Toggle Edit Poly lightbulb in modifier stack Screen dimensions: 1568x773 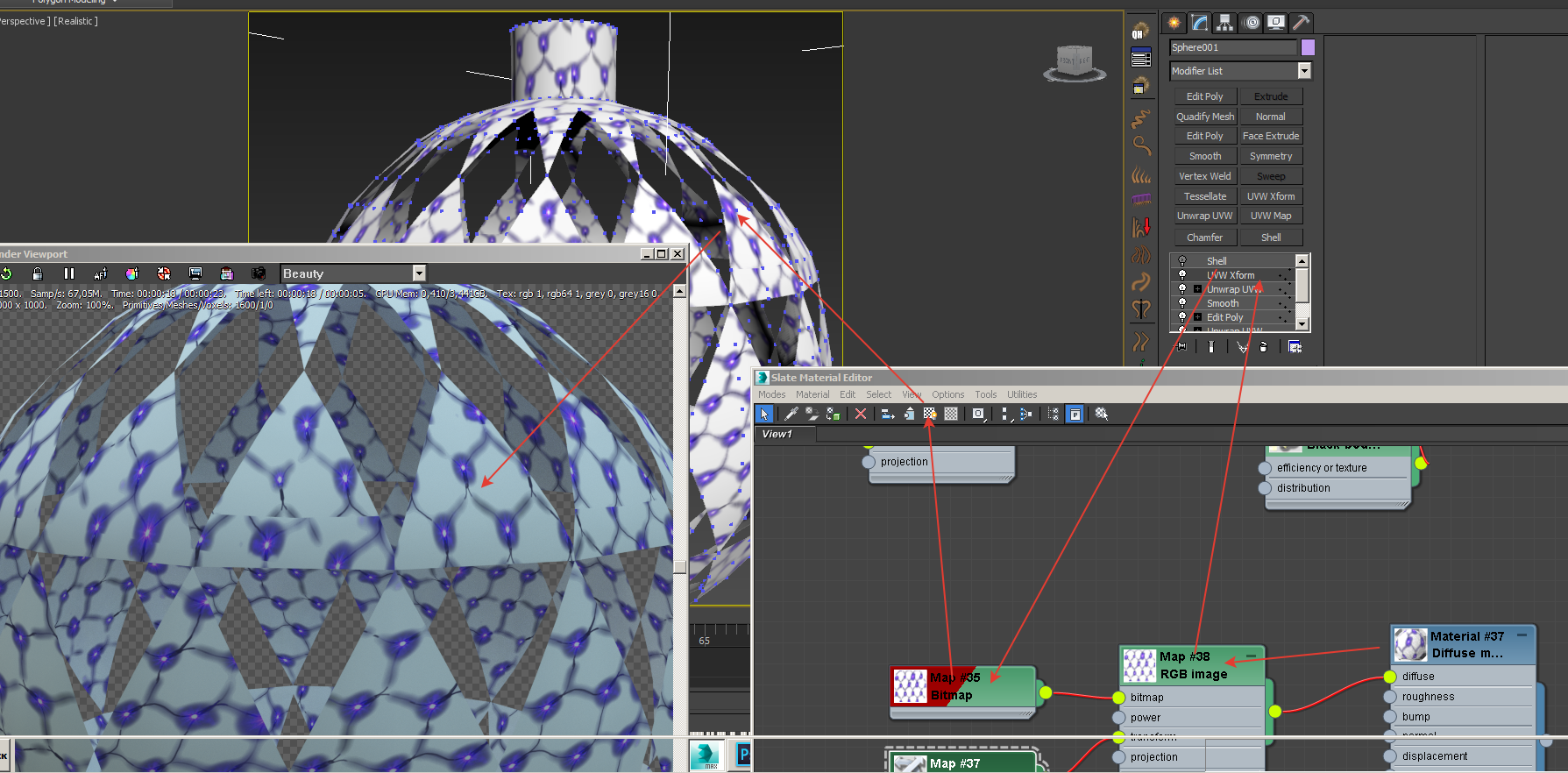click(1182, 316)
